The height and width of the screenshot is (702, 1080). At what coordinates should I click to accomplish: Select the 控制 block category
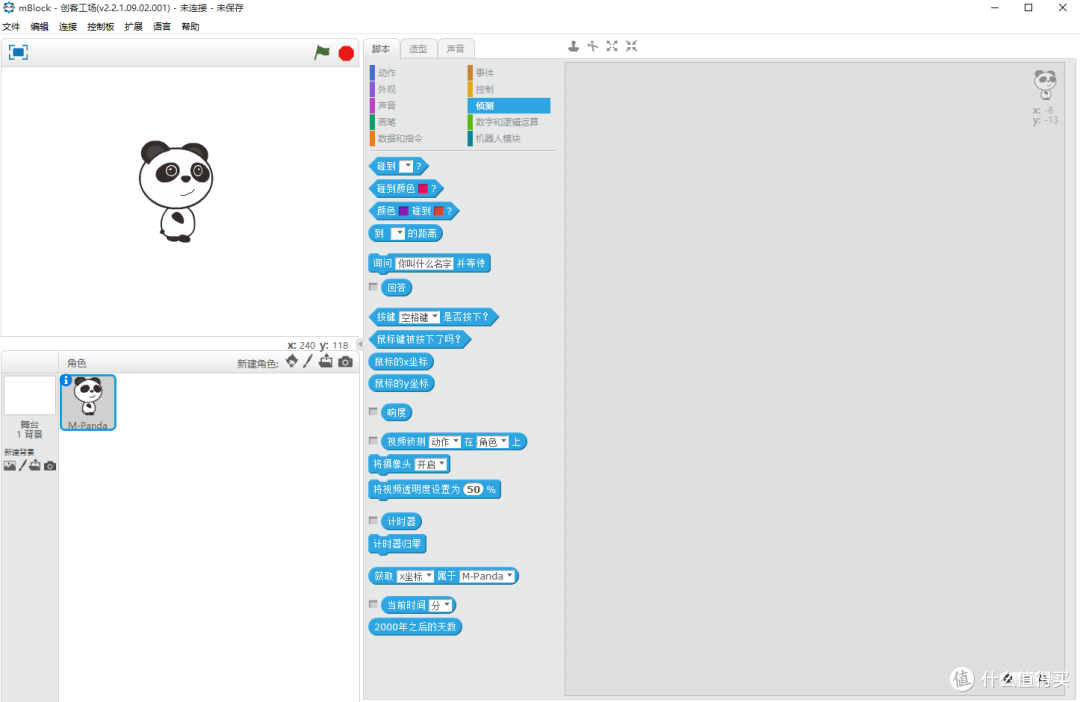point(484,90)
